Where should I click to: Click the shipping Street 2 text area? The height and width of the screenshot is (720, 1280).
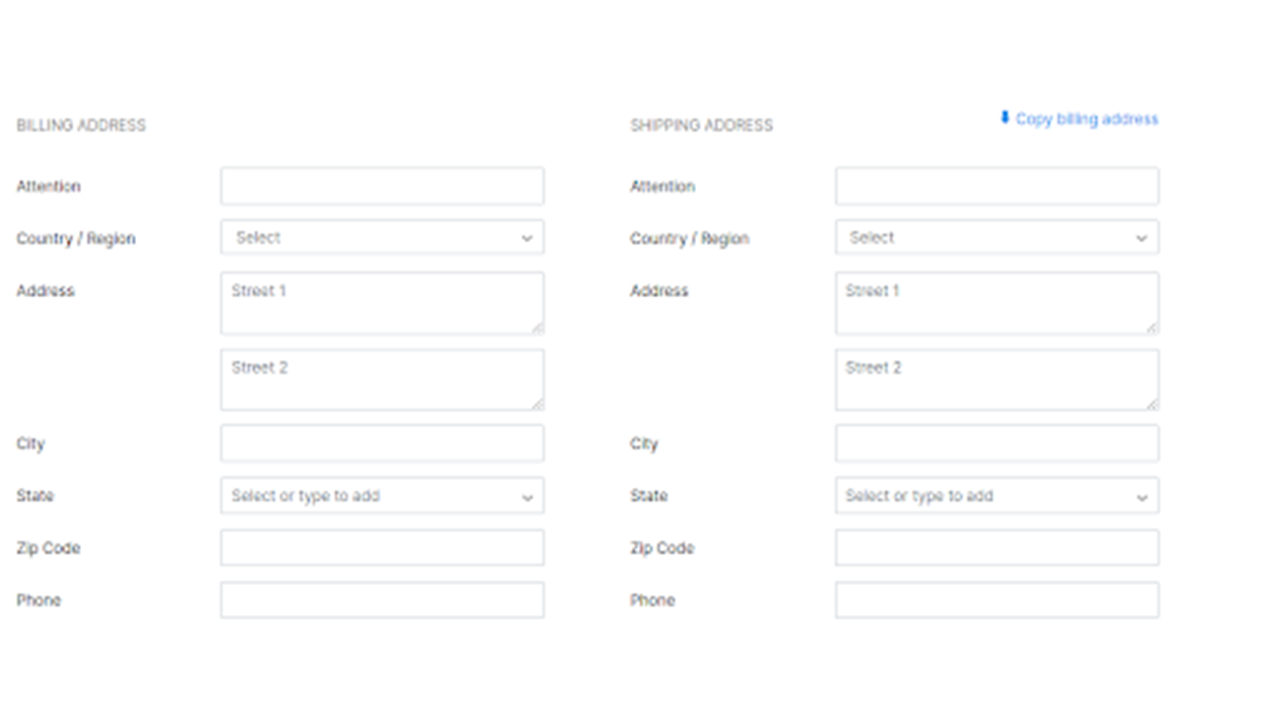point(997,380)
